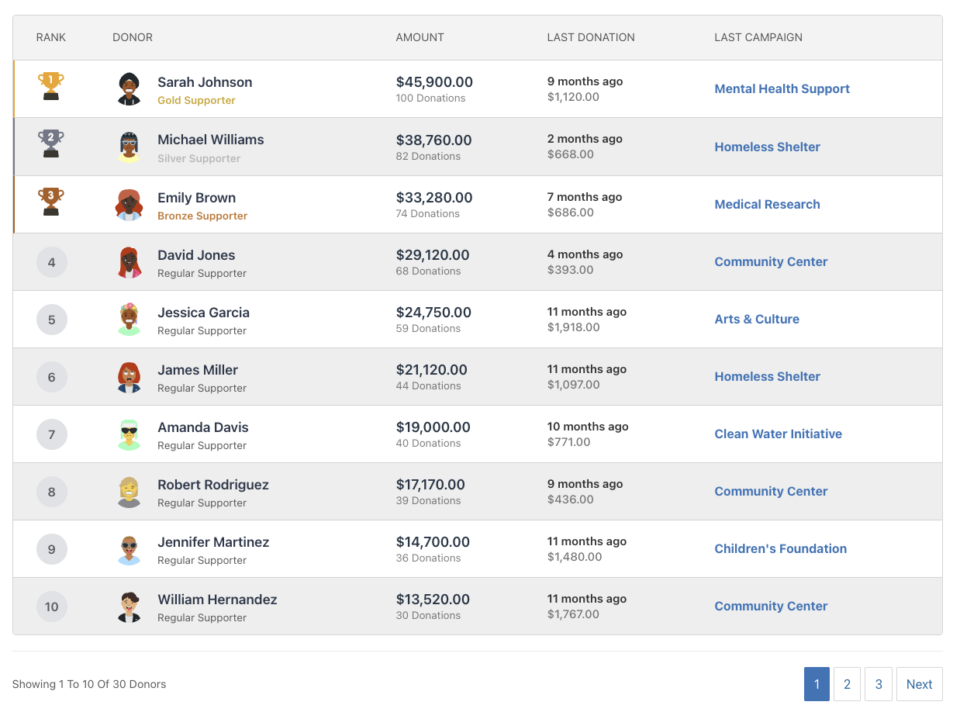960x719 pixels.
Task: Open the Children's Foundation campaign link
Action: pos(780,549)
